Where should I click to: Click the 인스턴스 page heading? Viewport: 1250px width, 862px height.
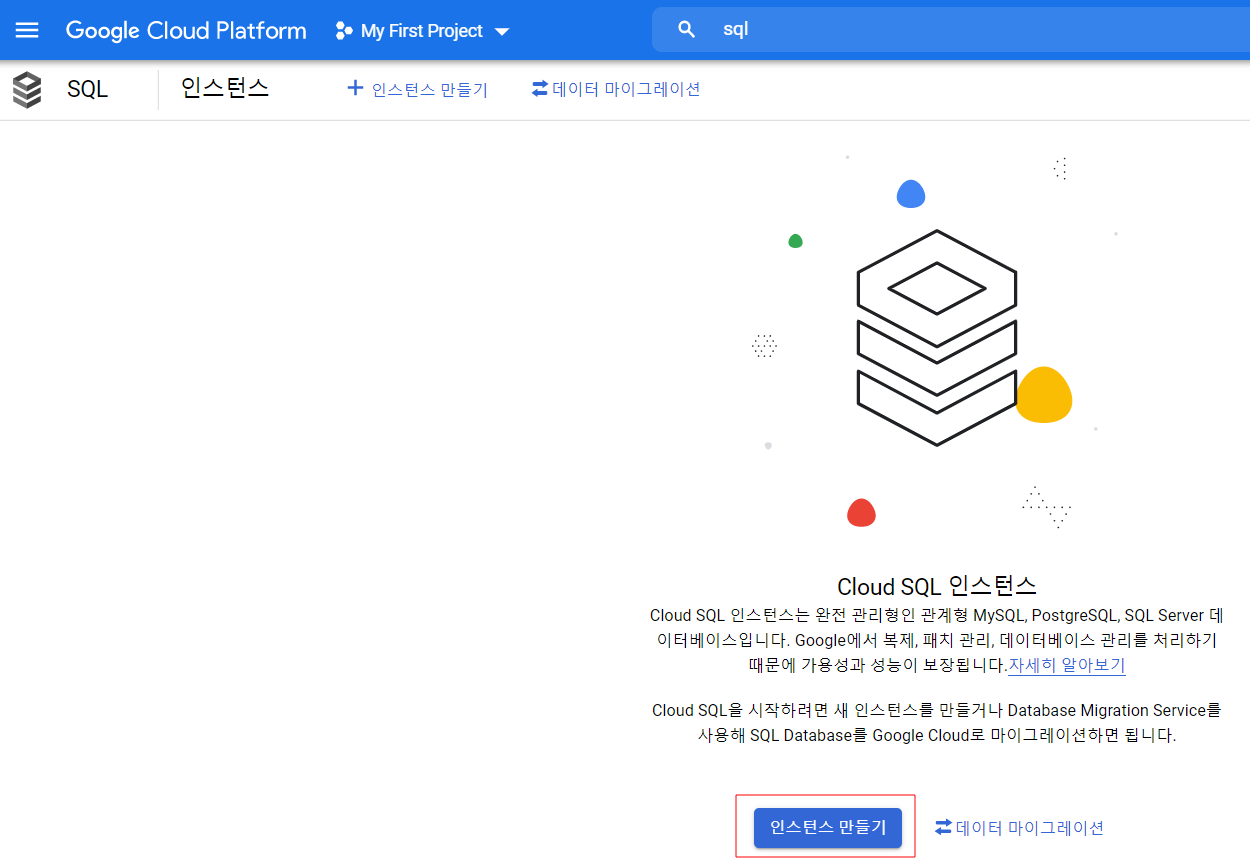225,88
